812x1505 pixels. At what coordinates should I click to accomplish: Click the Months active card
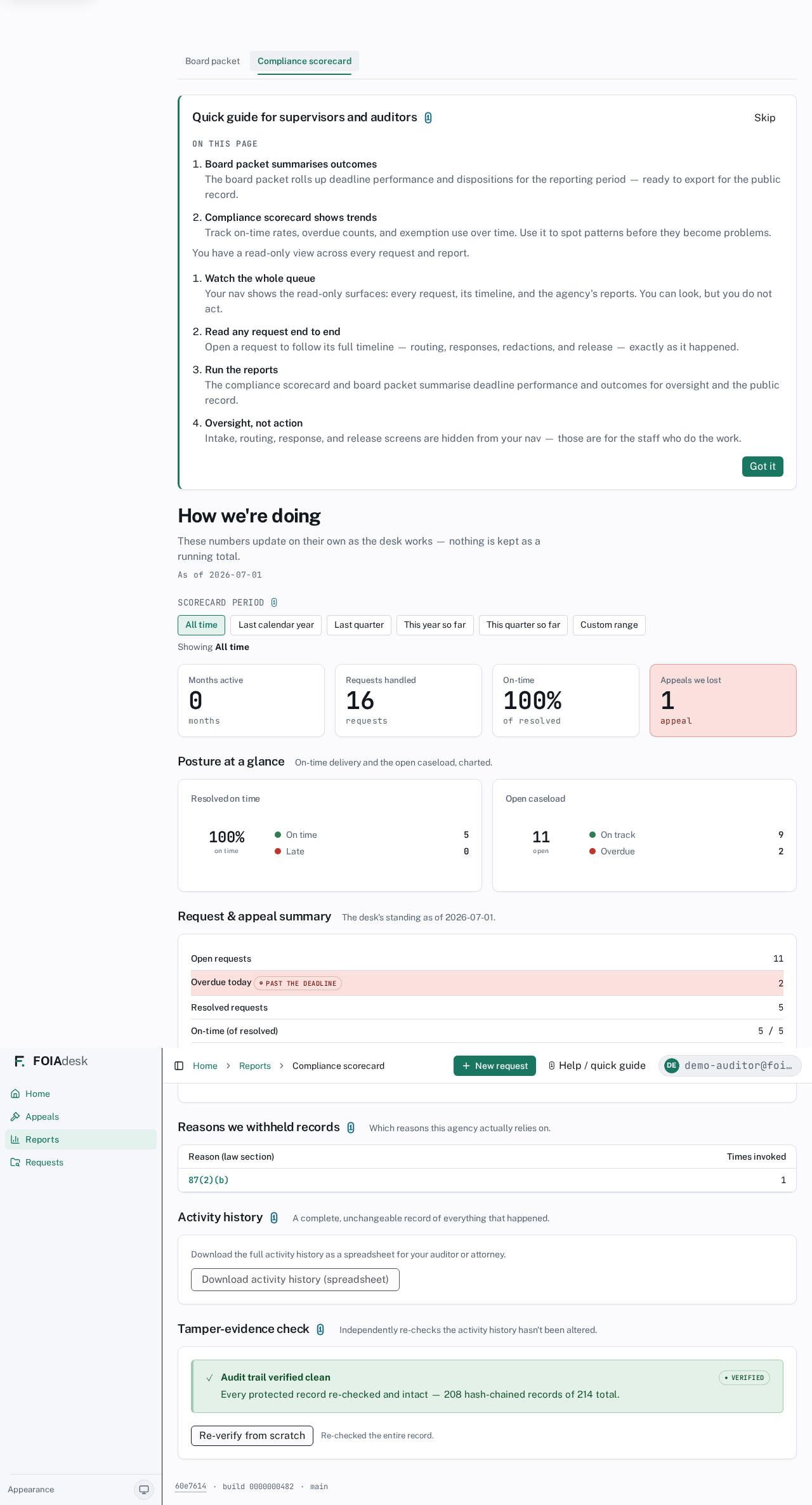click(x=251, y=700)
